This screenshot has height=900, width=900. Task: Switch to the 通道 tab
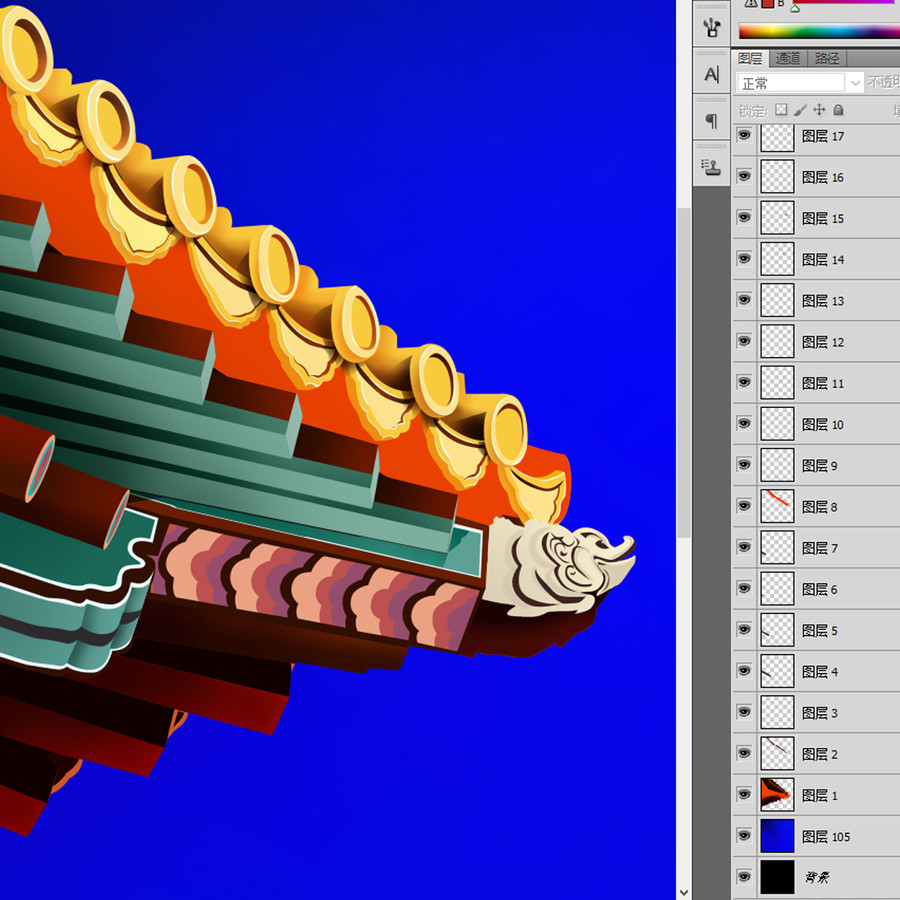[788, 58]
